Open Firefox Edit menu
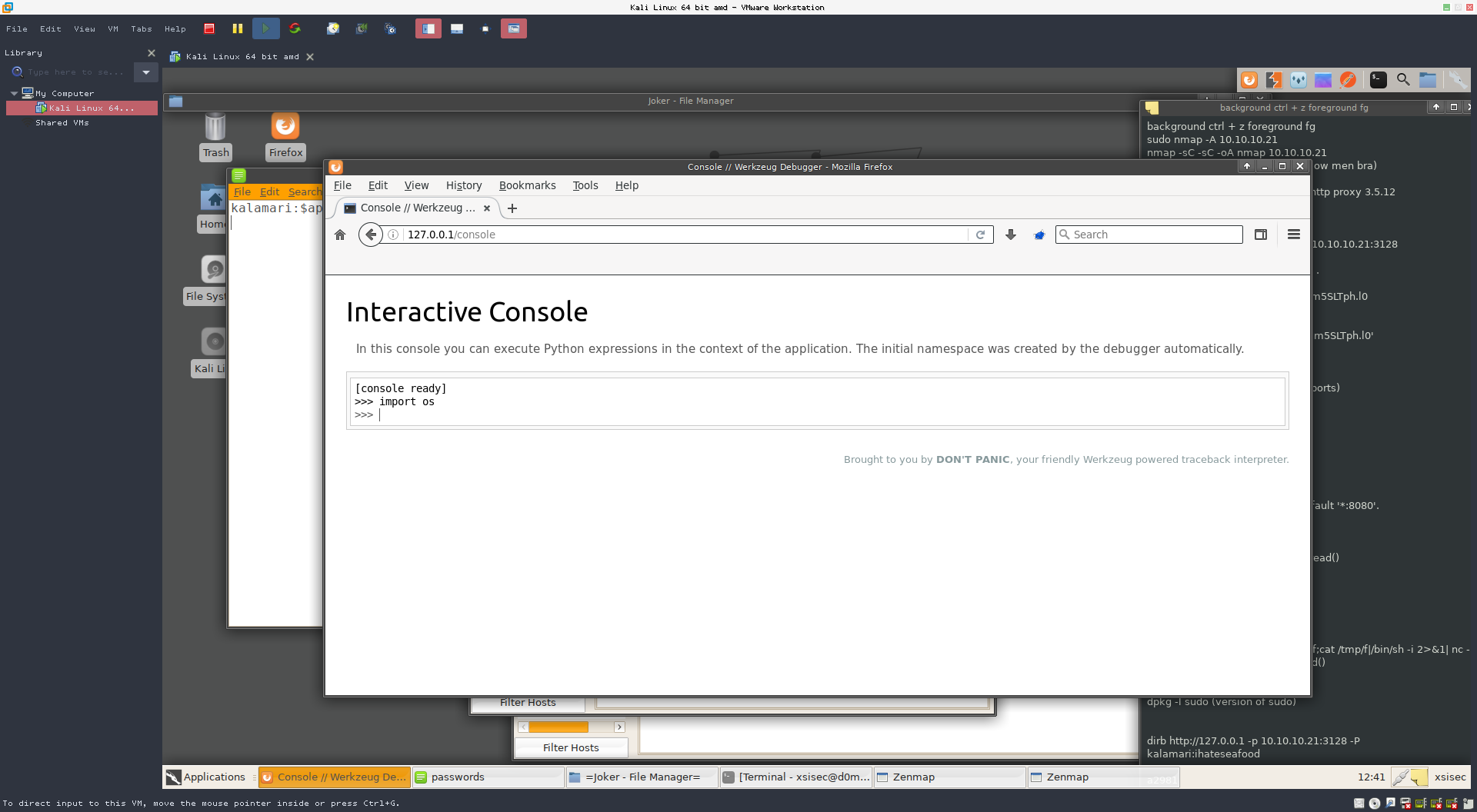Viewport: 1477px width, 812px height. pyautogui.click(x=378, y=185)
